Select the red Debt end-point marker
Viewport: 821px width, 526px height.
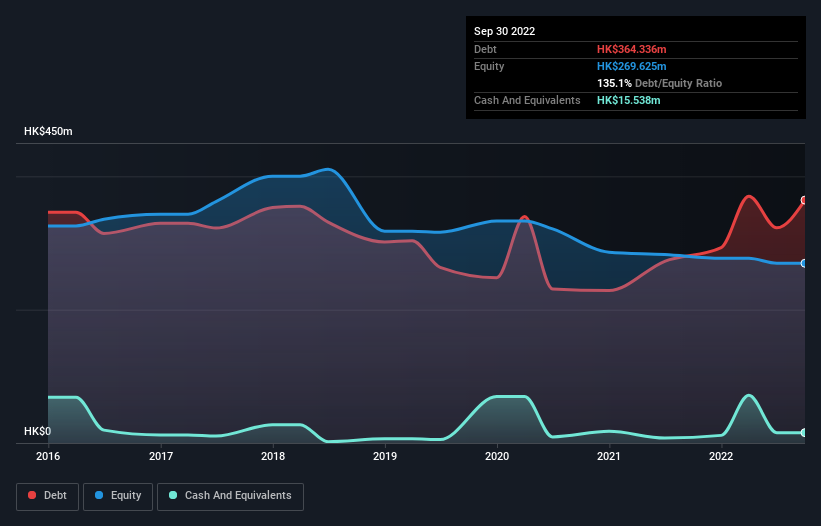tap(804, 200)
